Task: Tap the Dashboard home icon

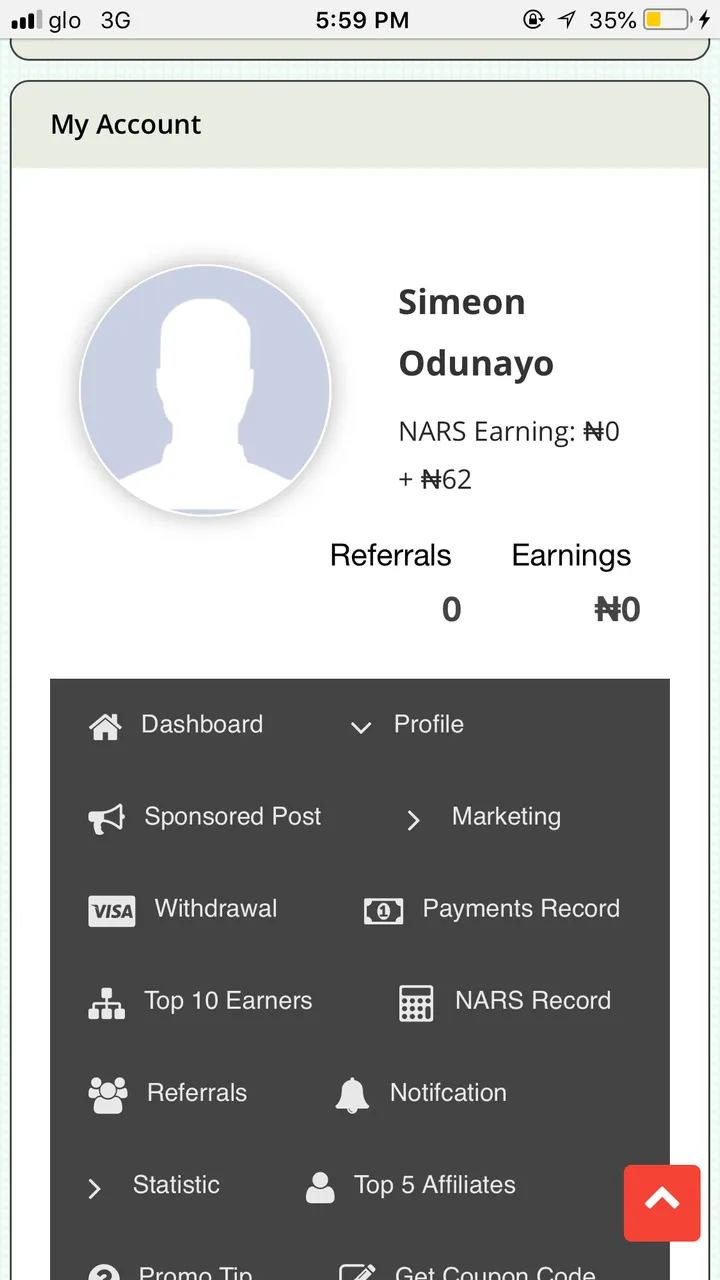Action: click(105, 726)
